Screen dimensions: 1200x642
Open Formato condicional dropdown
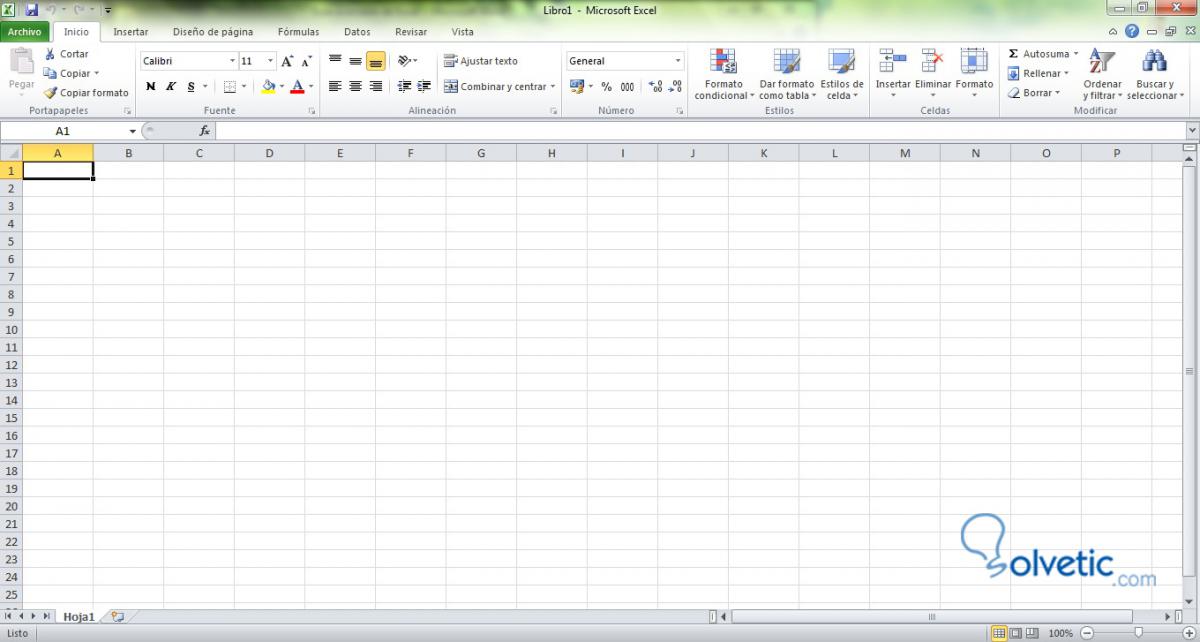[724, 75]
